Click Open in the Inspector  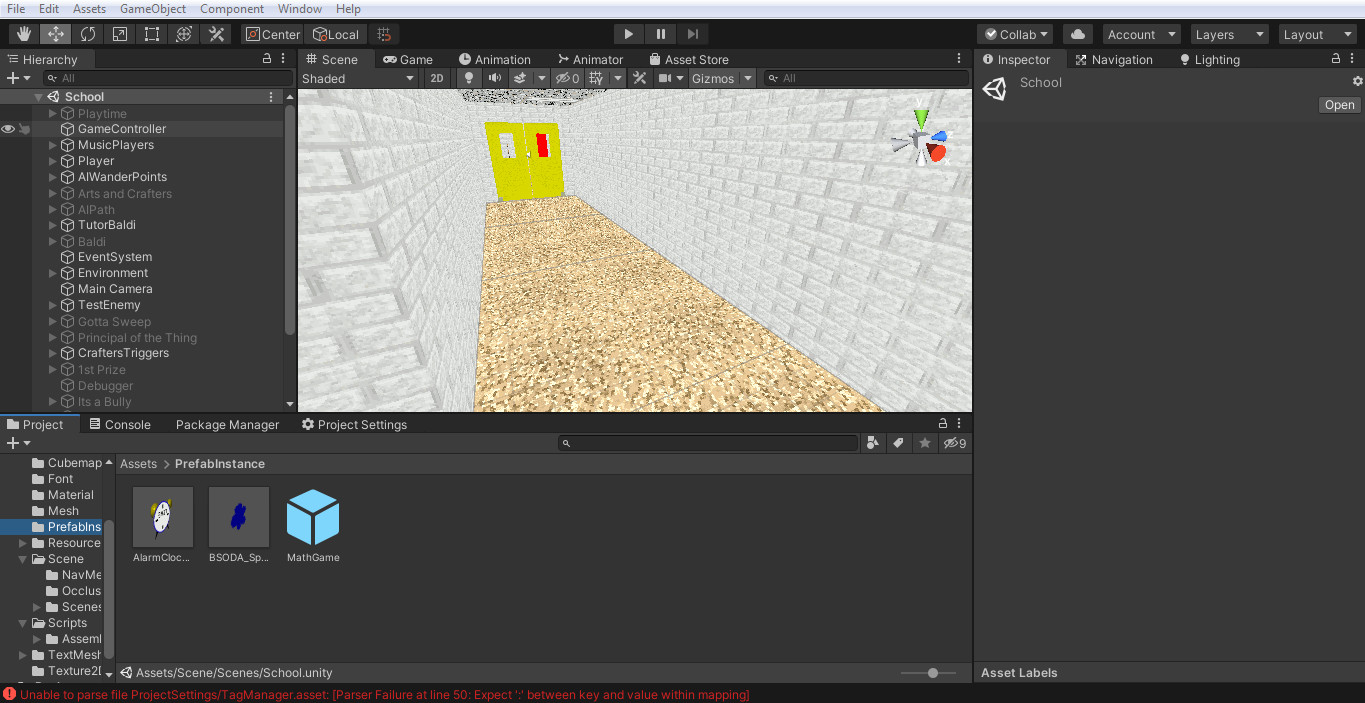(x=1338, y=104)
